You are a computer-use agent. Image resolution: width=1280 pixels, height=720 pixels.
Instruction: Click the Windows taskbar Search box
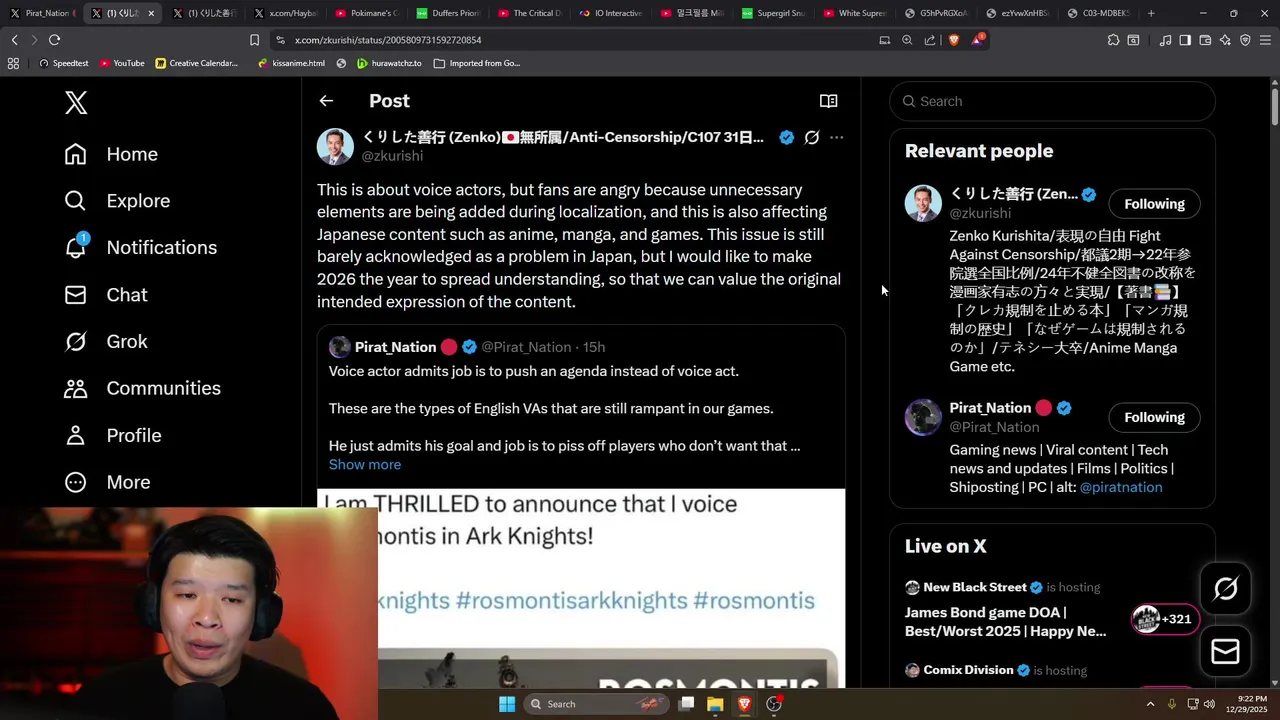click(x=595, y=704)
